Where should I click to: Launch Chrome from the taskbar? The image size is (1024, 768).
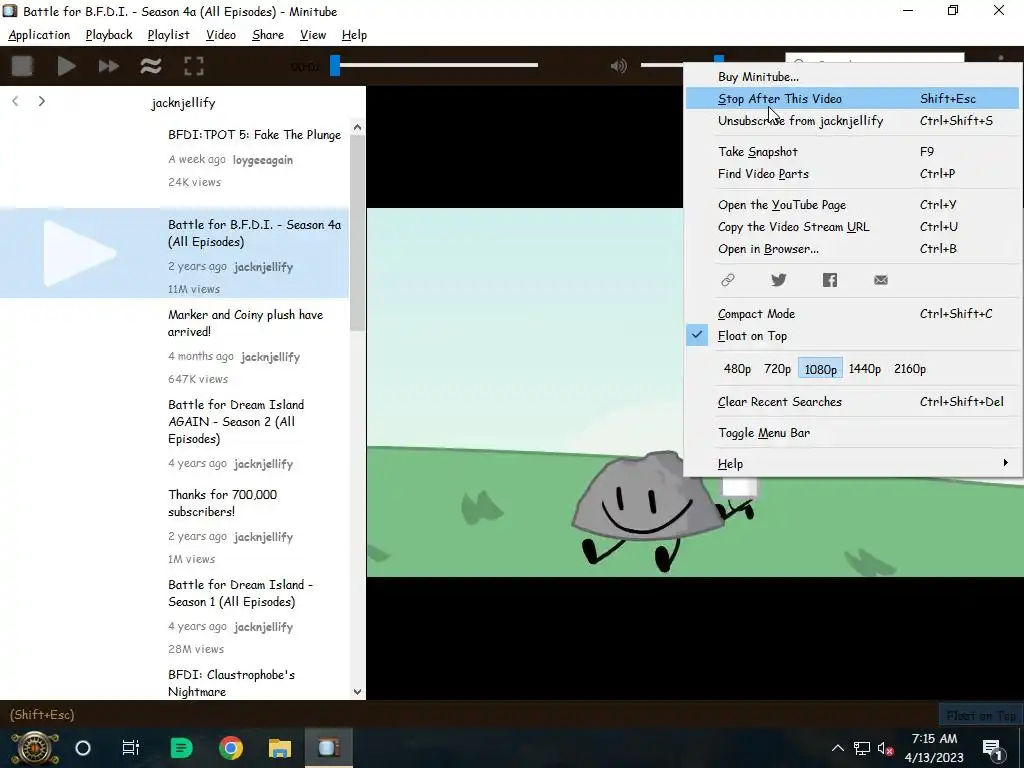click(x=231, y=748)
